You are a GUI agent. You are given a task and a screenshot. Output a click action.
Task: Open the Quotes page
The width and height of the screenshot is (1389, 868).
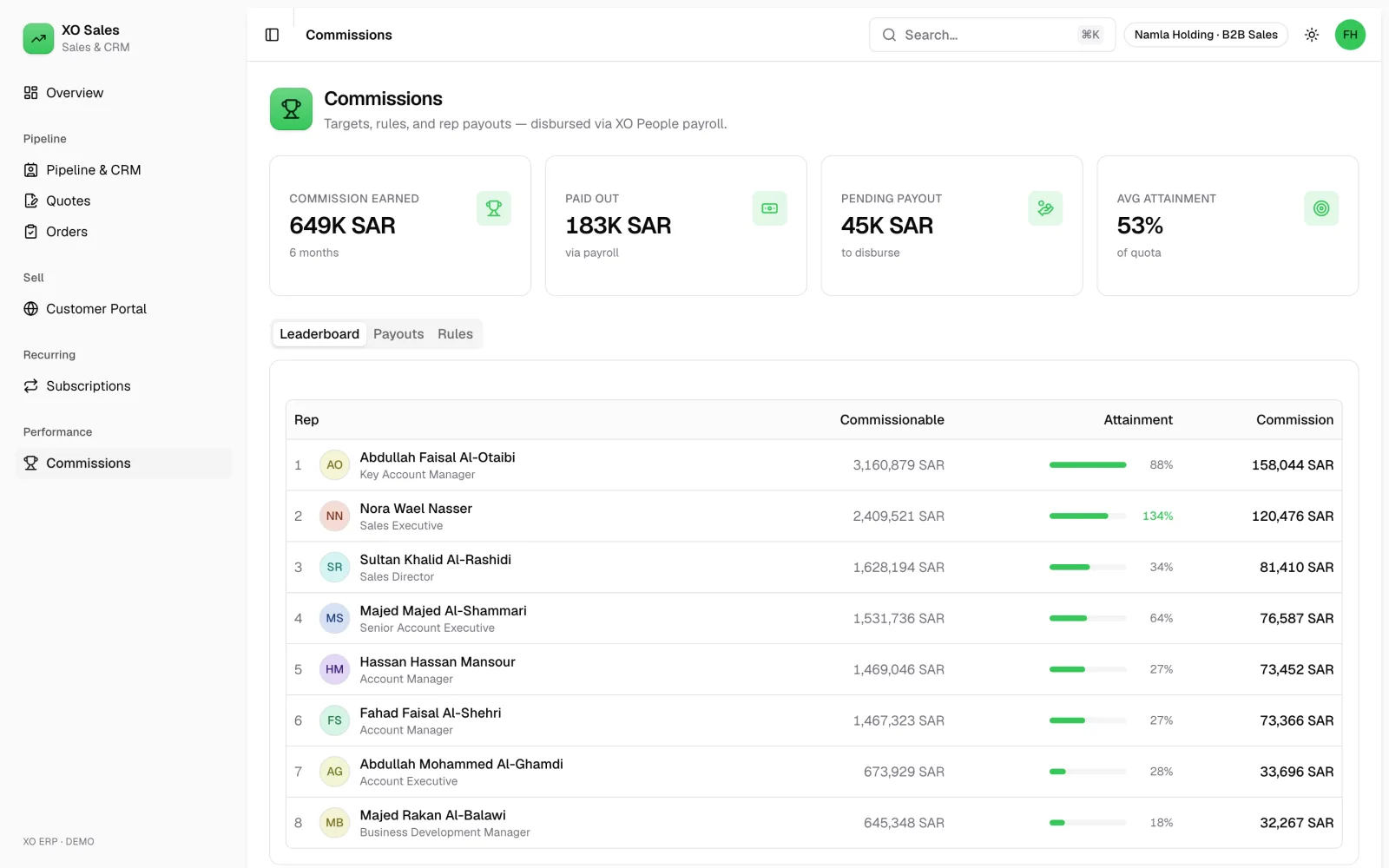(x=124, y=201)
